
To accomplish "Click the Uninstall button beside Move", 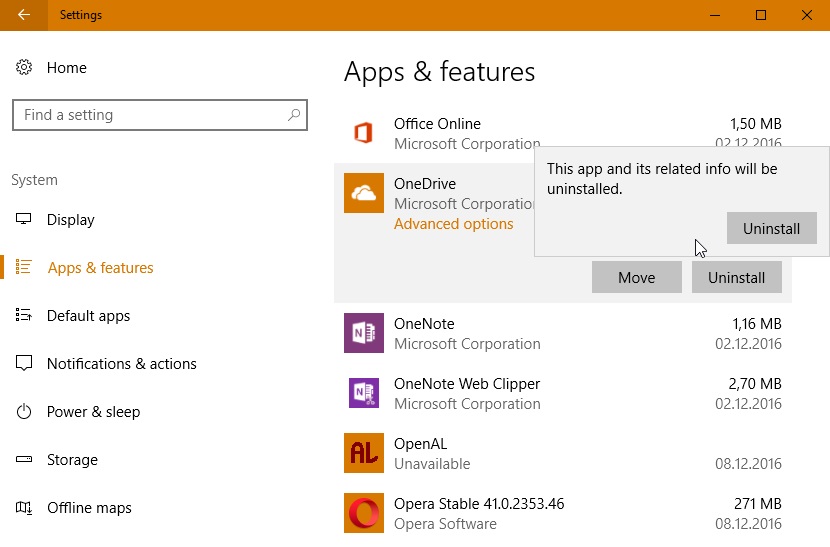I will coord(736,277).
